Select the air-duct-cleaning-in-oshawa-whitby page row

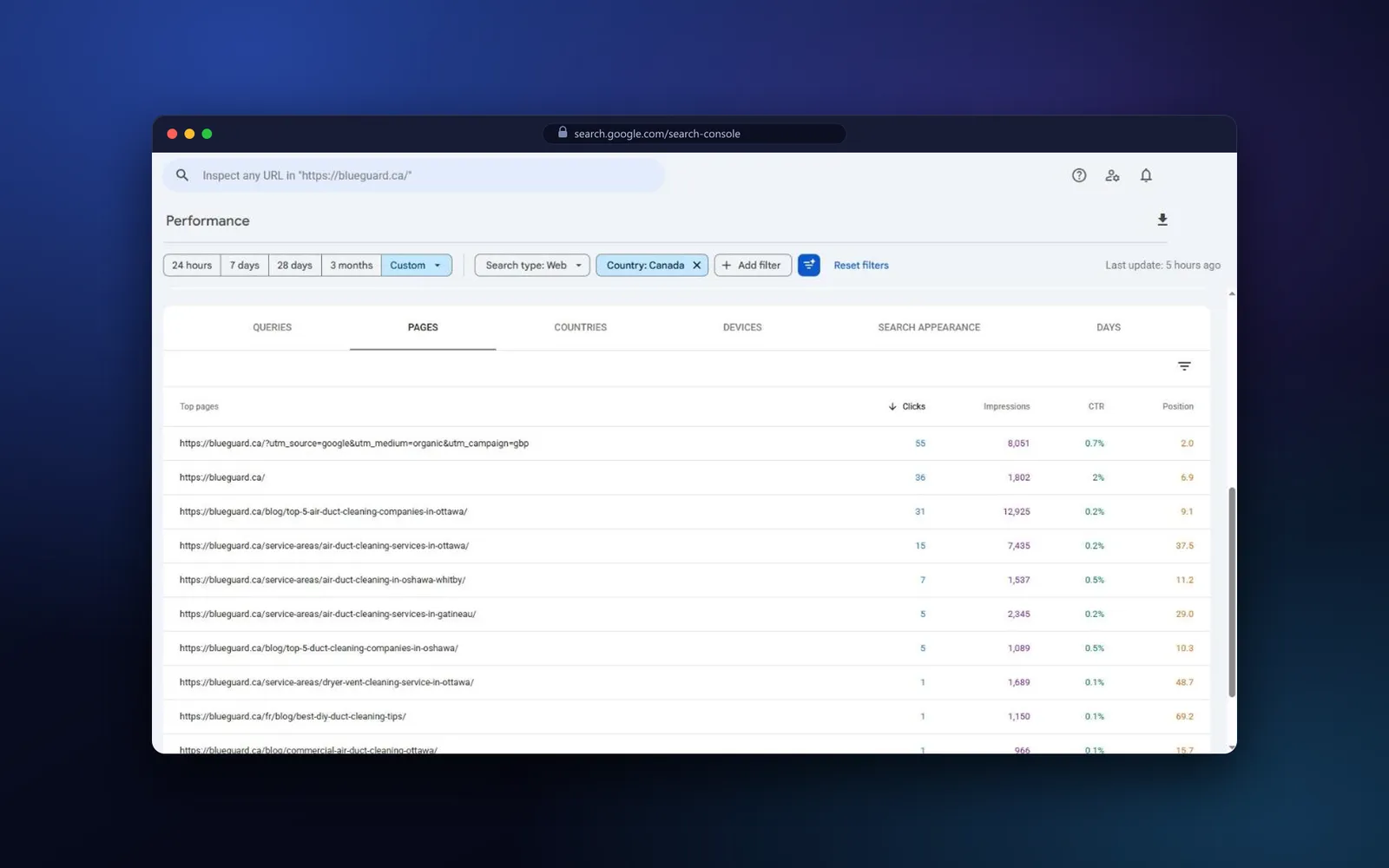pyautogui.click(x=687, y=580)
